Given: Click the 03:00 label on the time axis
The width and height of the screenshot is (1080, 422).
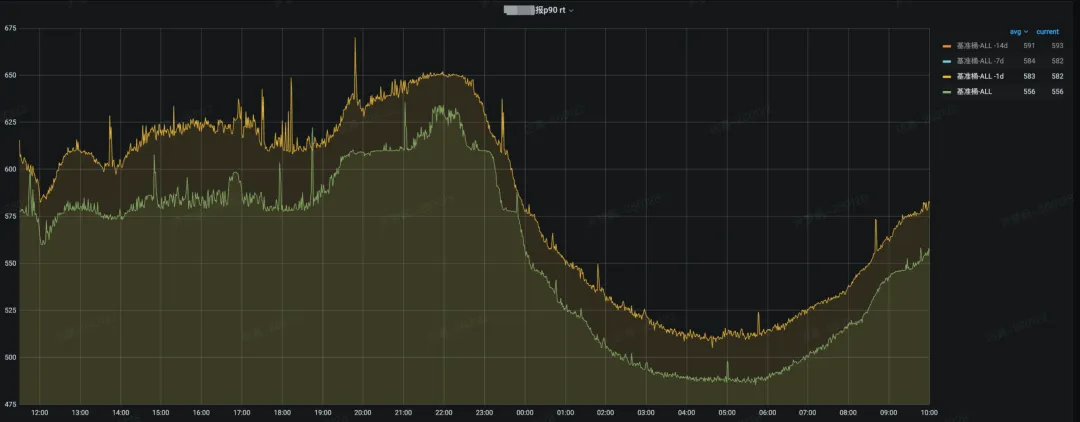Looking at the screenshot, I should click(646, 413).
